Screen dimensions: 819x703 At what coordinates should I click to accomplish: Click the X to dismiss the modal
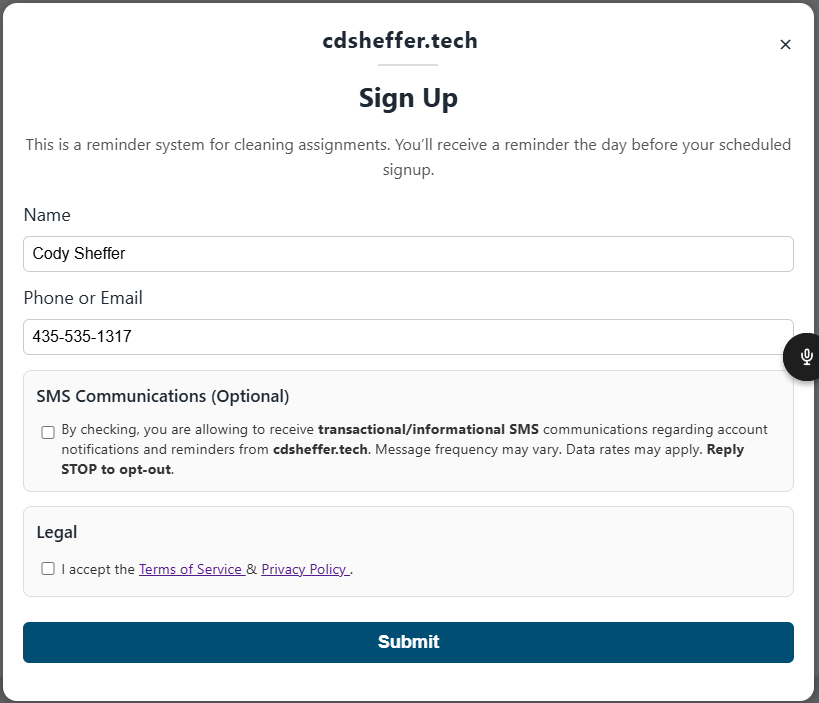click(x=785, y=44)
